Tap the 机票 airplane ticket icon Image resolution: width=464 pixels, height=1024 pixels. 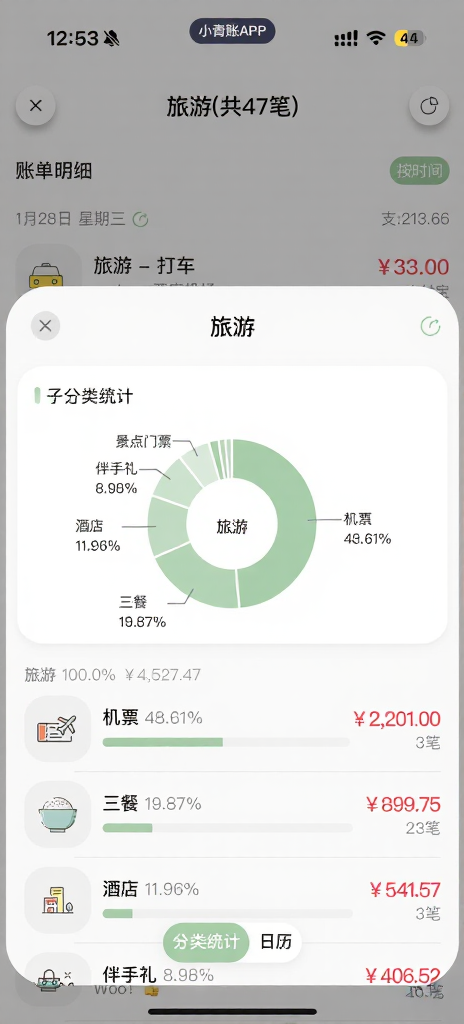(58, 728)
